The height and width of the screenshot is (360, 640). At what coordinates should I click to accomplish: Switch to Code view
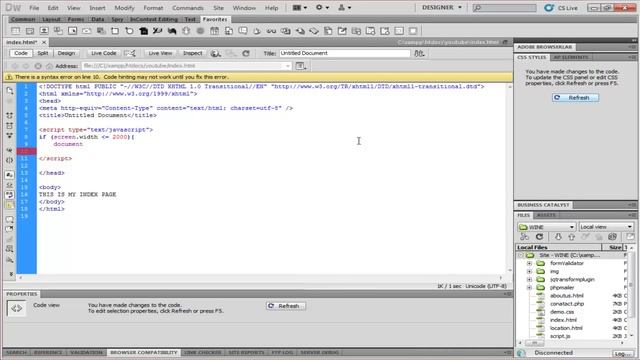pos(21,53)
